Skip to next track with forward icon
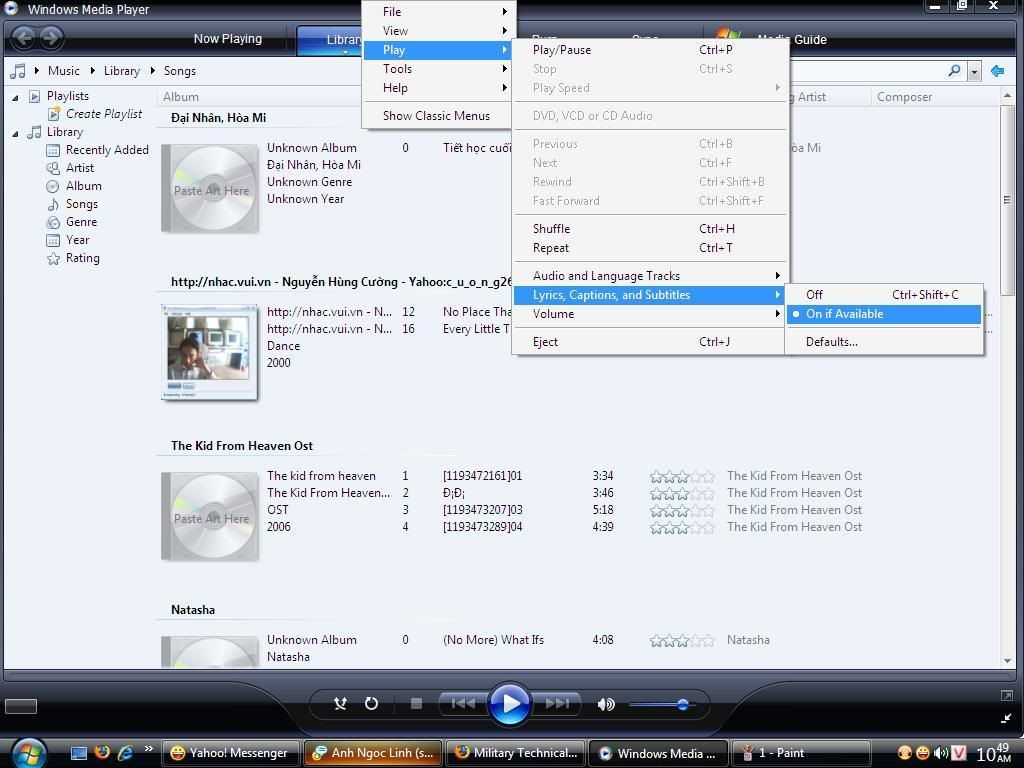 click(x=558, y=704)
